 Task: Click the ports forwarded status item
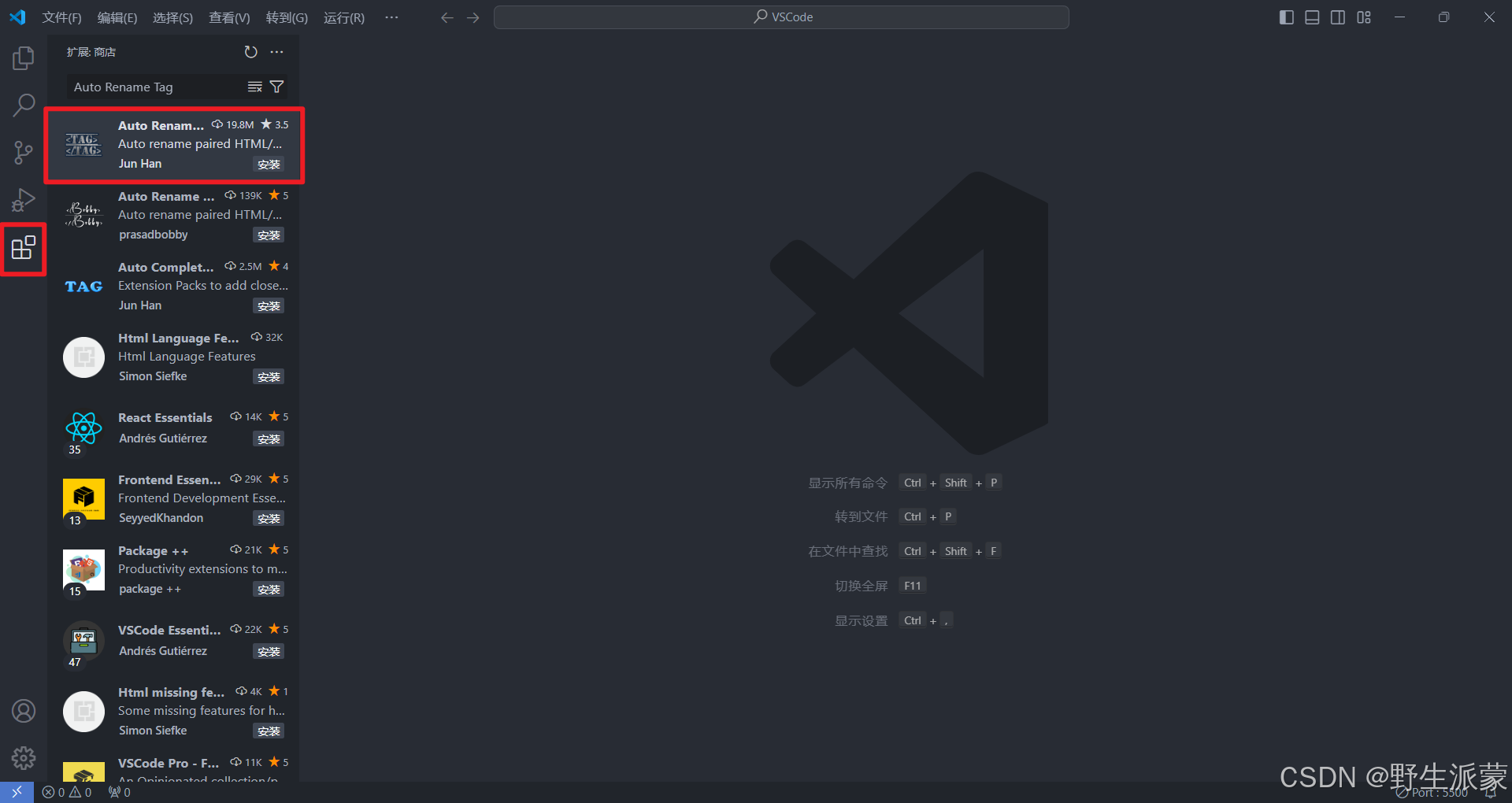pyautogui.click(x=120, y=792)
